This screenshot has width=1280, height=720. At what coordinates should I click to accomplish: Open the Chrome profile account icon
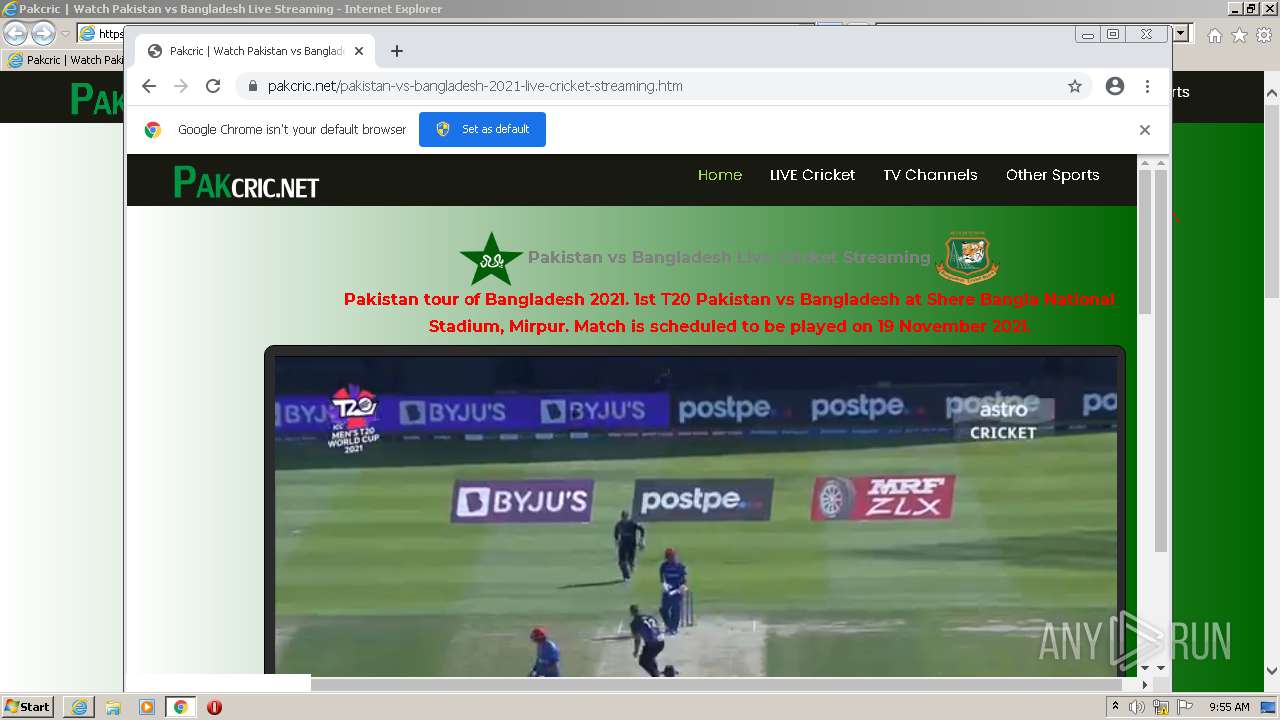pyautogui.click(x=1115, y=86)
